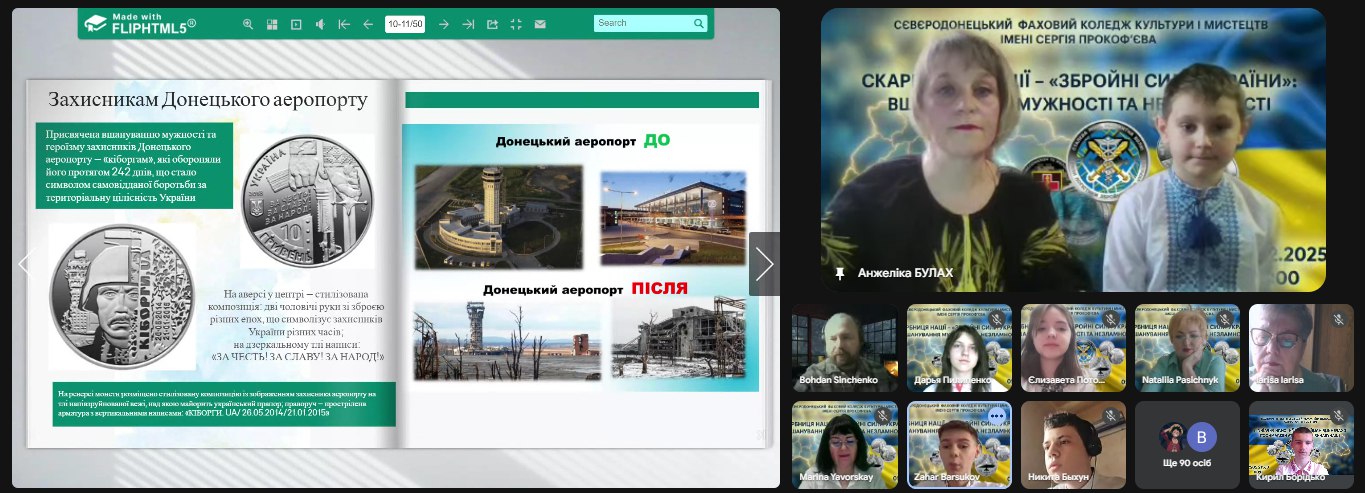This screenshot has height=493, width=1365.
Task: Toggle fullscreen mode in flipbook toolbar
Action: click(x=516, y=24)
